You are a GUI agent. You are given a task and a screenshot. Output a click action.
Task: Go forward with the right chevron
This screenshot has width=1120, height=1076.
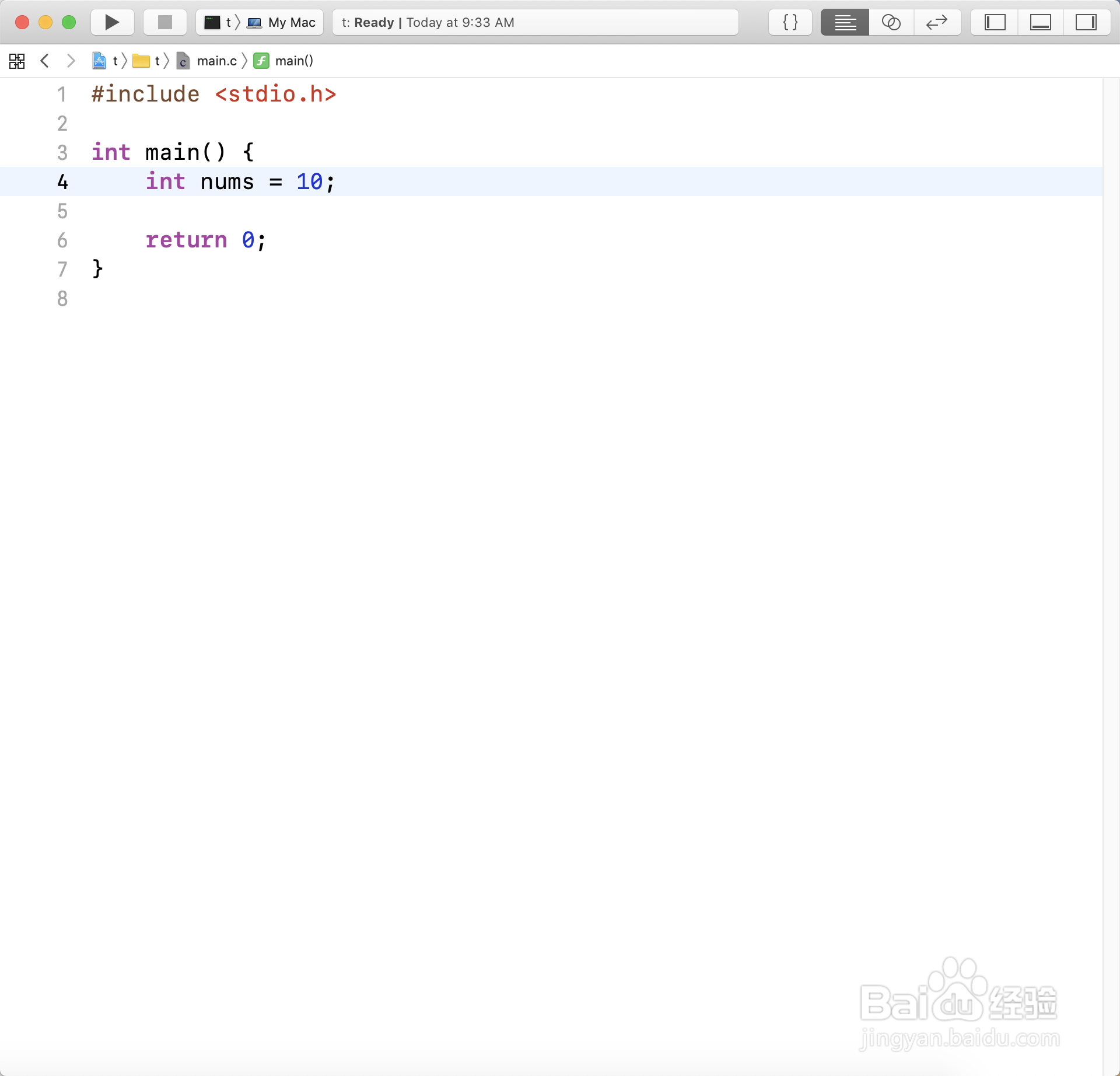(71, 61)
